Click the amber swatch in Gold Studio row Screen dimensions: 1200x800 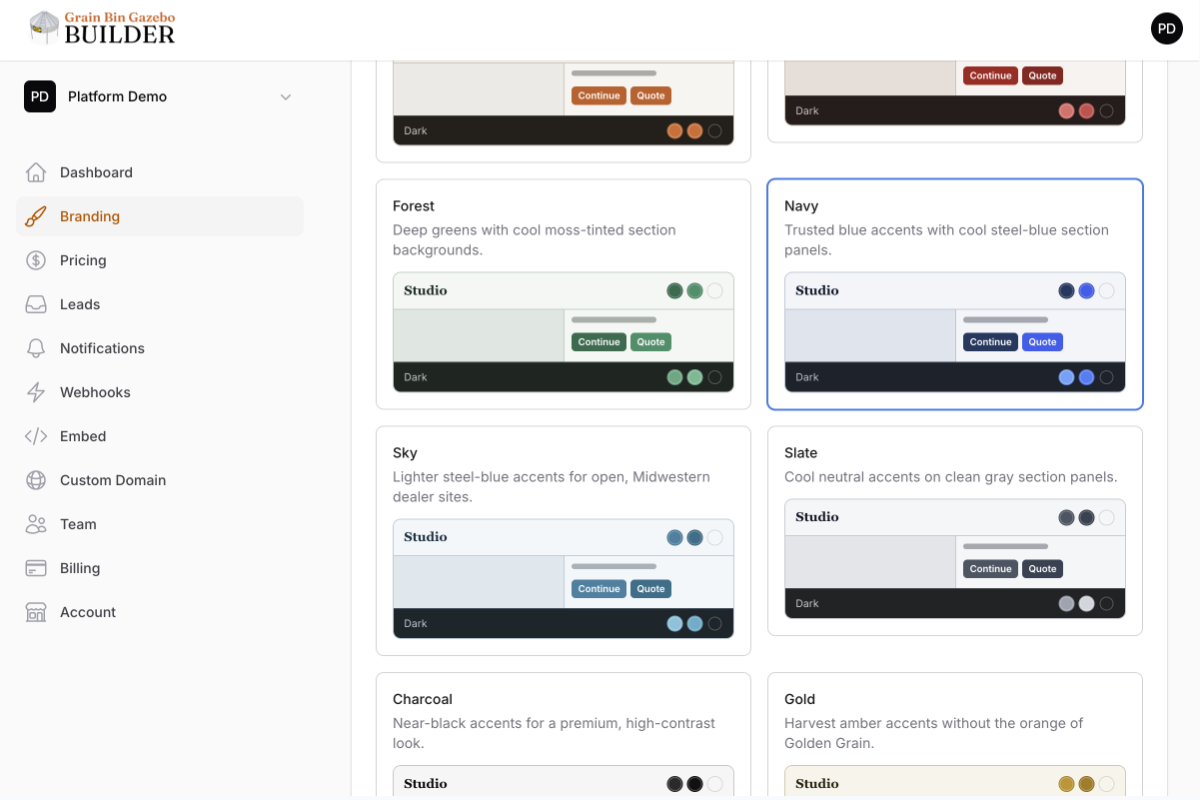(1067, 784)
